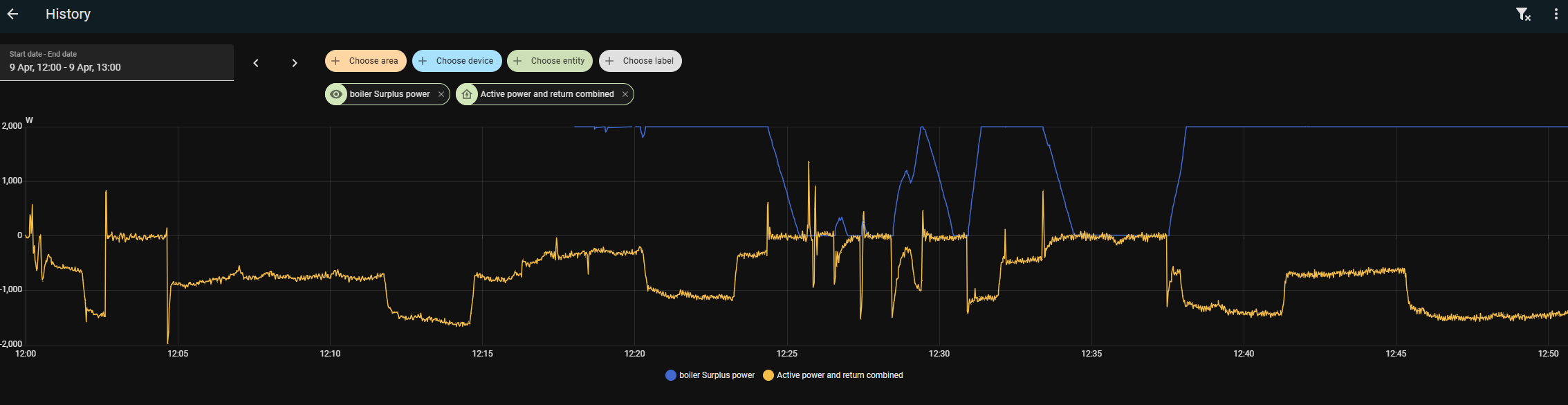The width and height of the screenshot is (1568, 405).
Task: Click the 12:40 time axis label
Action: [1244, 354]
